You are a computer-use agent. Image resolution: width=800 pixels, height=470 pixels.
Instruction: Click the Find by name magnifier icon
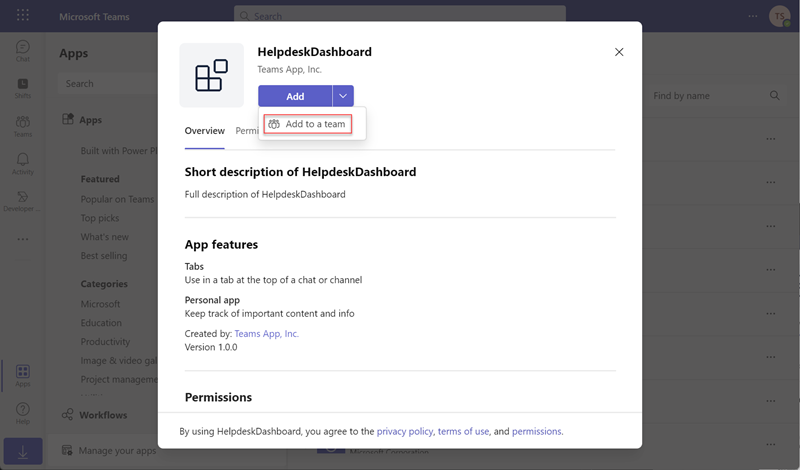pyautogui.click(x=774, y=95)
